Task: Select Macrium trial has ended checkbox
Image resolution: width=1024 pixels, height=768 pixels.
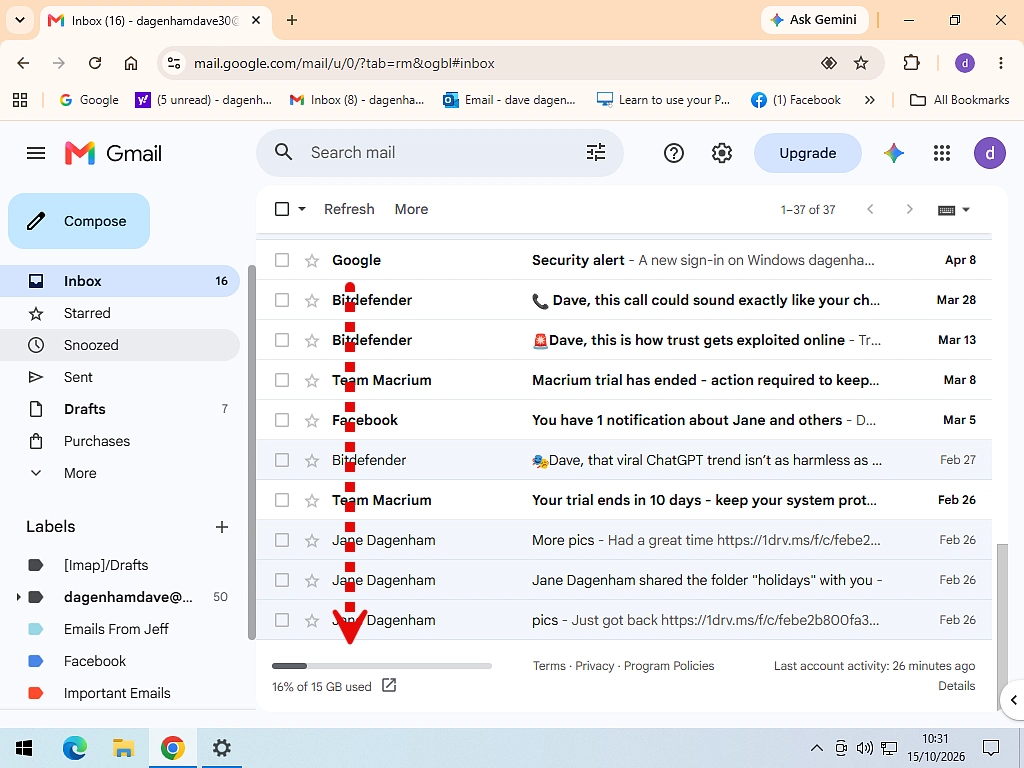Action: [282, 380]
